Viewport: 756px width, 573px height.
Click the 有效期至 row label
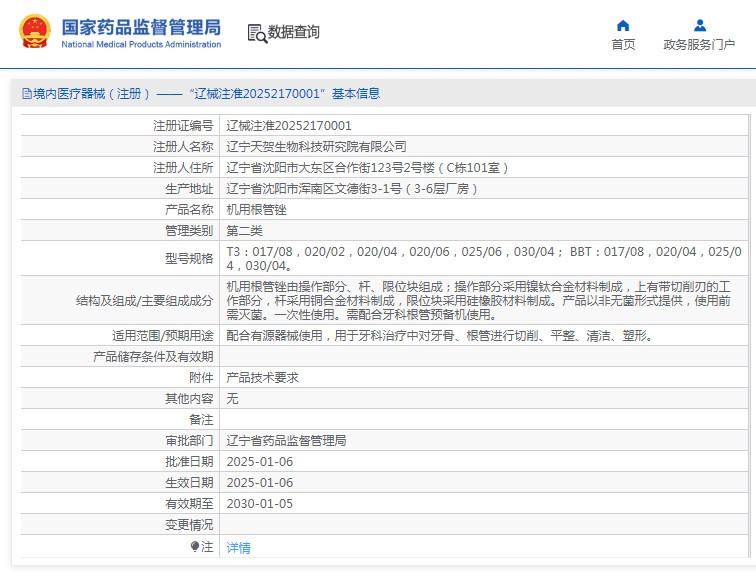pyautogui.click(x=189, y=504)
